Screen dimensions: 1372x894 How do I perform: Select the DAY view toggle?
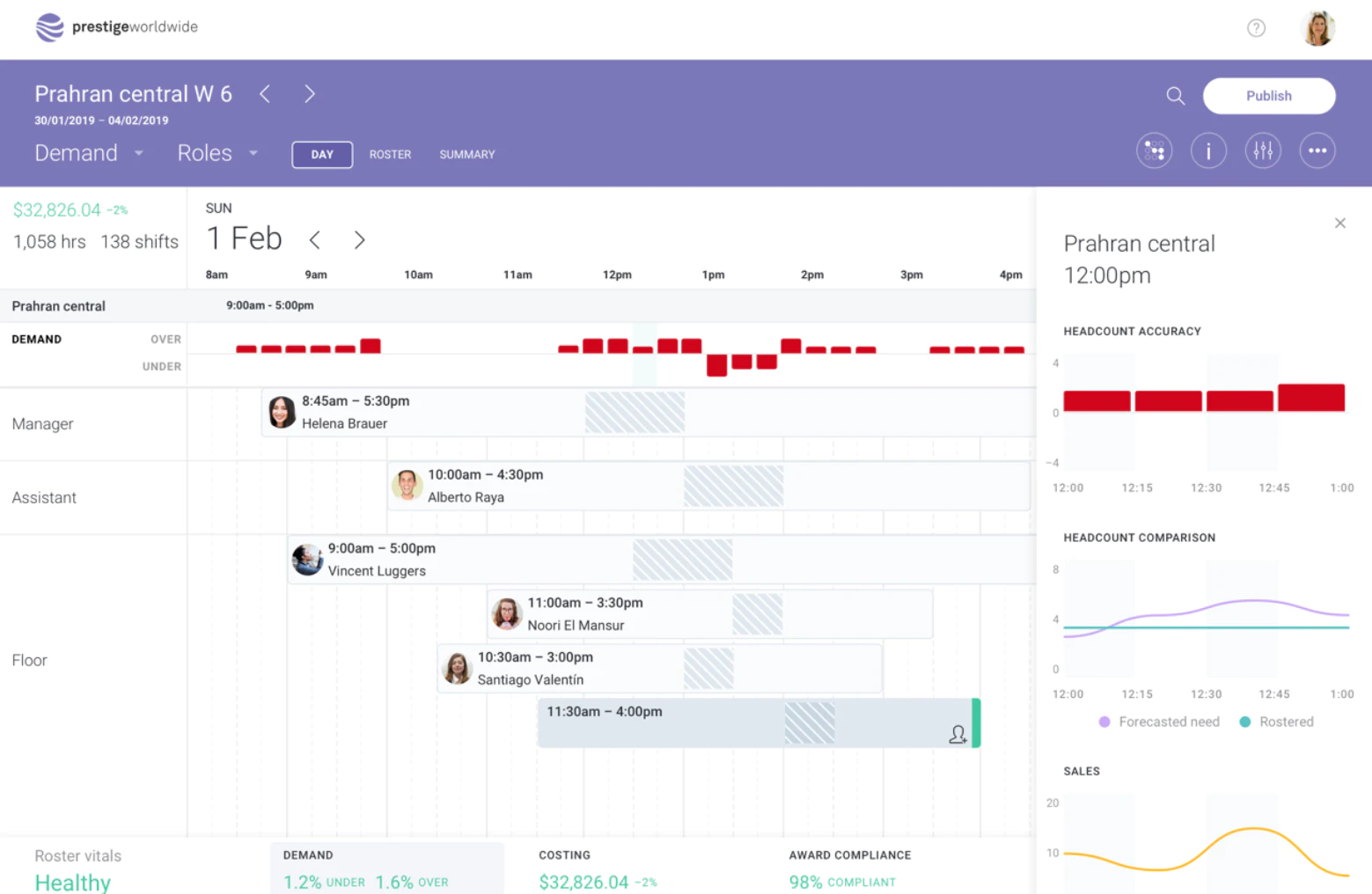322,155
